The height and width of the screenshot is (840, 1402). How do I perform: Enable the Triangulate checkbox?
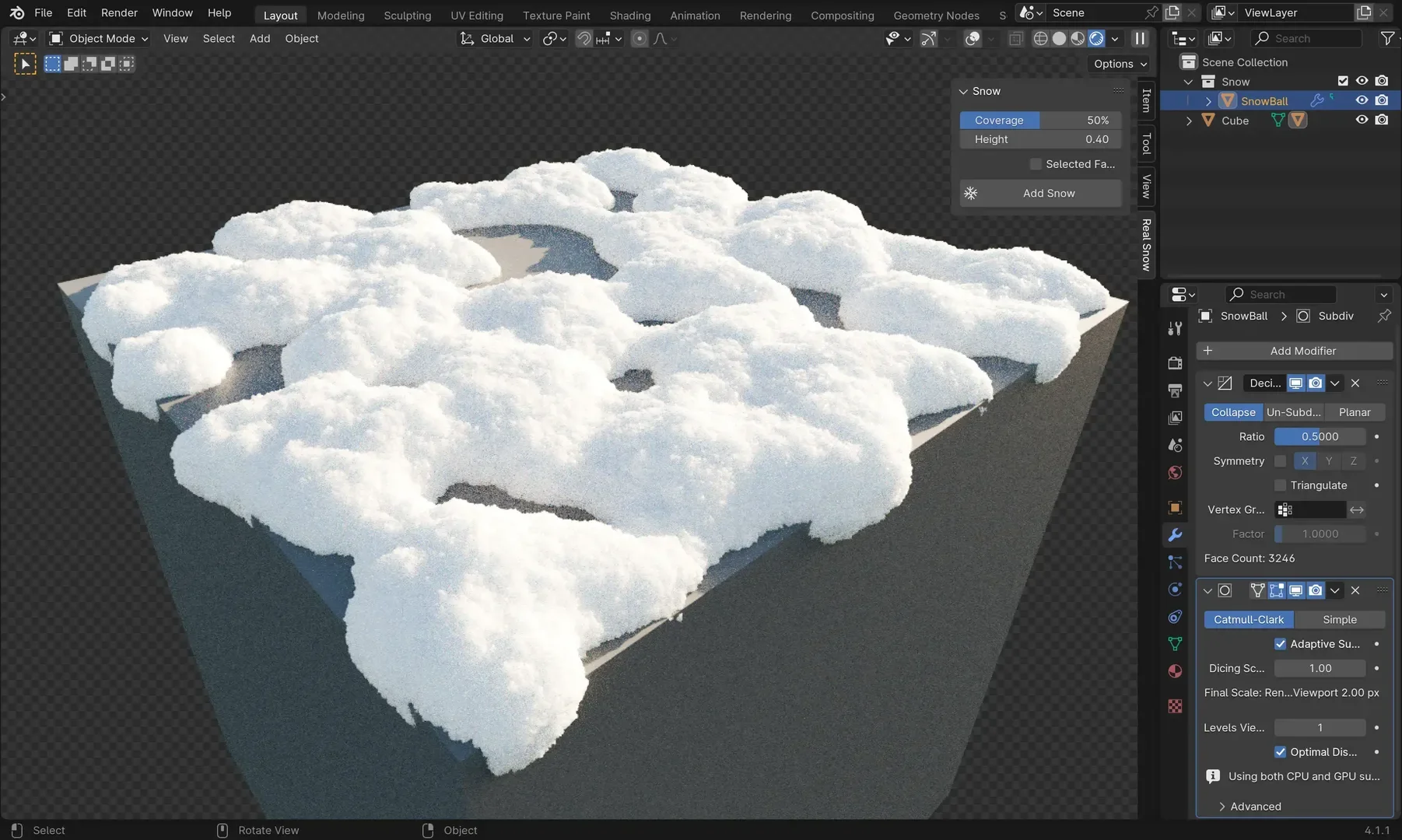(1280, 485)
